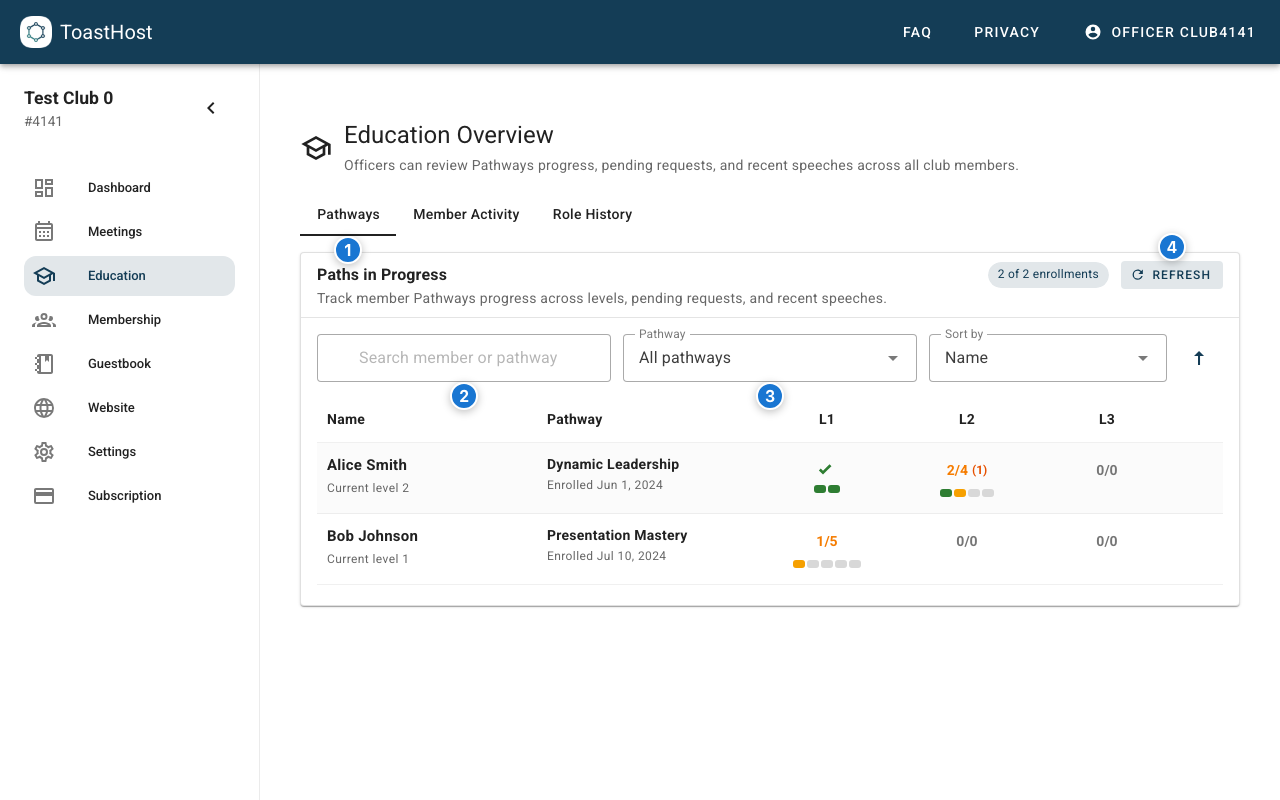Click the Website globe icon
The width and height of the screenshot is (1280, 800).
(x=44, y=407)
